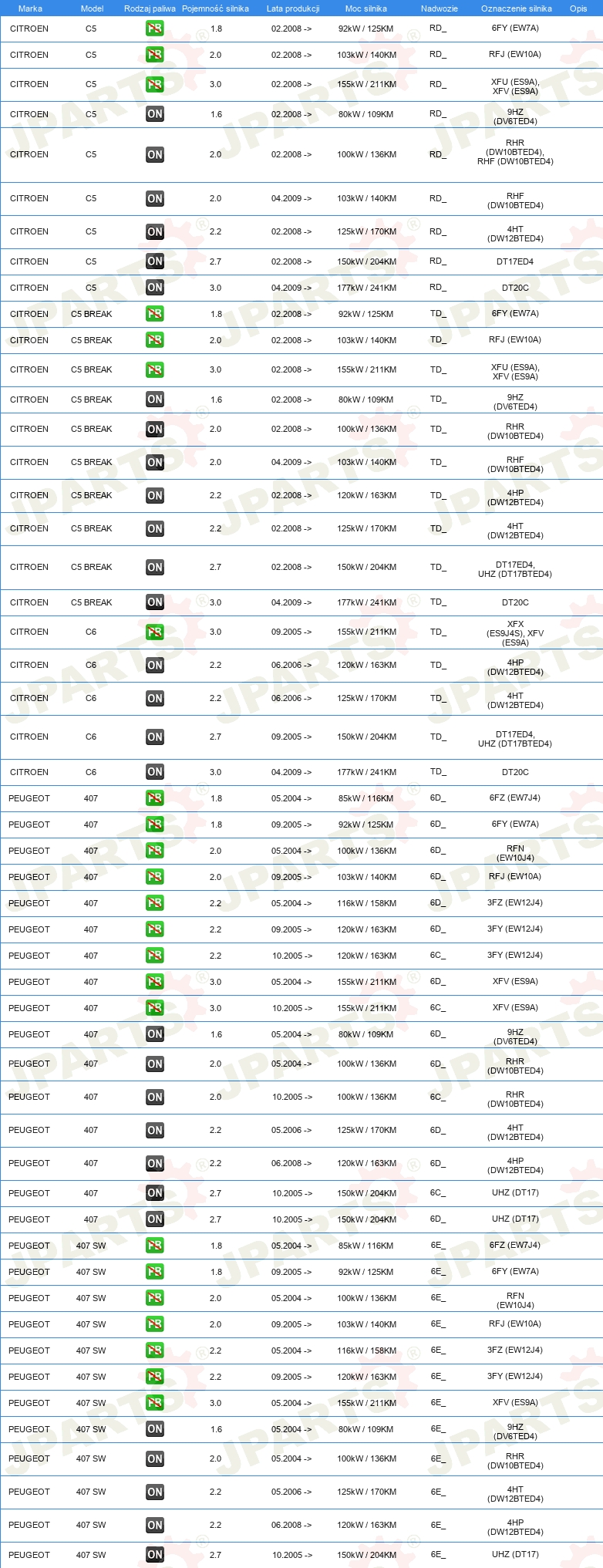This screenshot has height=1568, width=603.
Task: Select '103kW / 140KM' in C5 BREAK diesel row
Action: click(x=366, y=462)
